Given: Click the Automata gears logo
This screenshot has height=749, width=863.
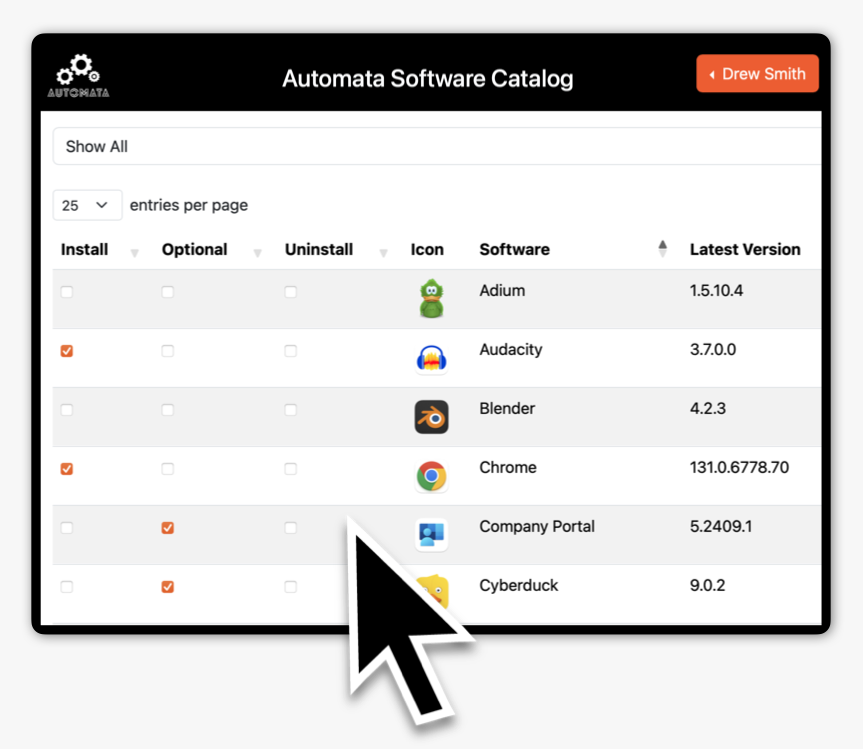Looking at the screenshot, I should click(78, 76).
